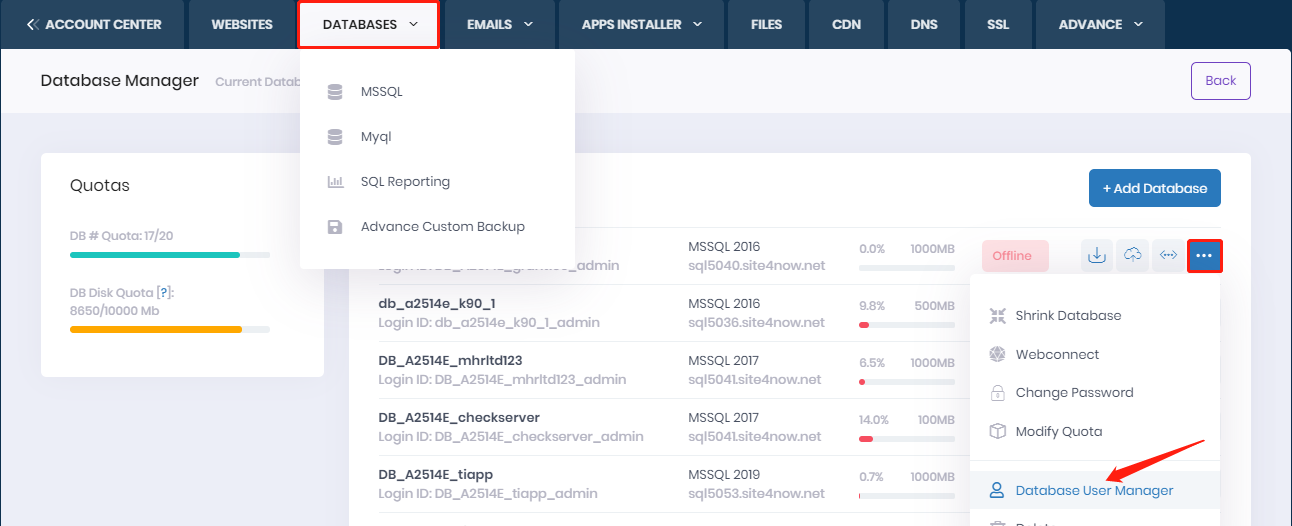Open the three-dots more actions button

click(x=1204, y=256)
